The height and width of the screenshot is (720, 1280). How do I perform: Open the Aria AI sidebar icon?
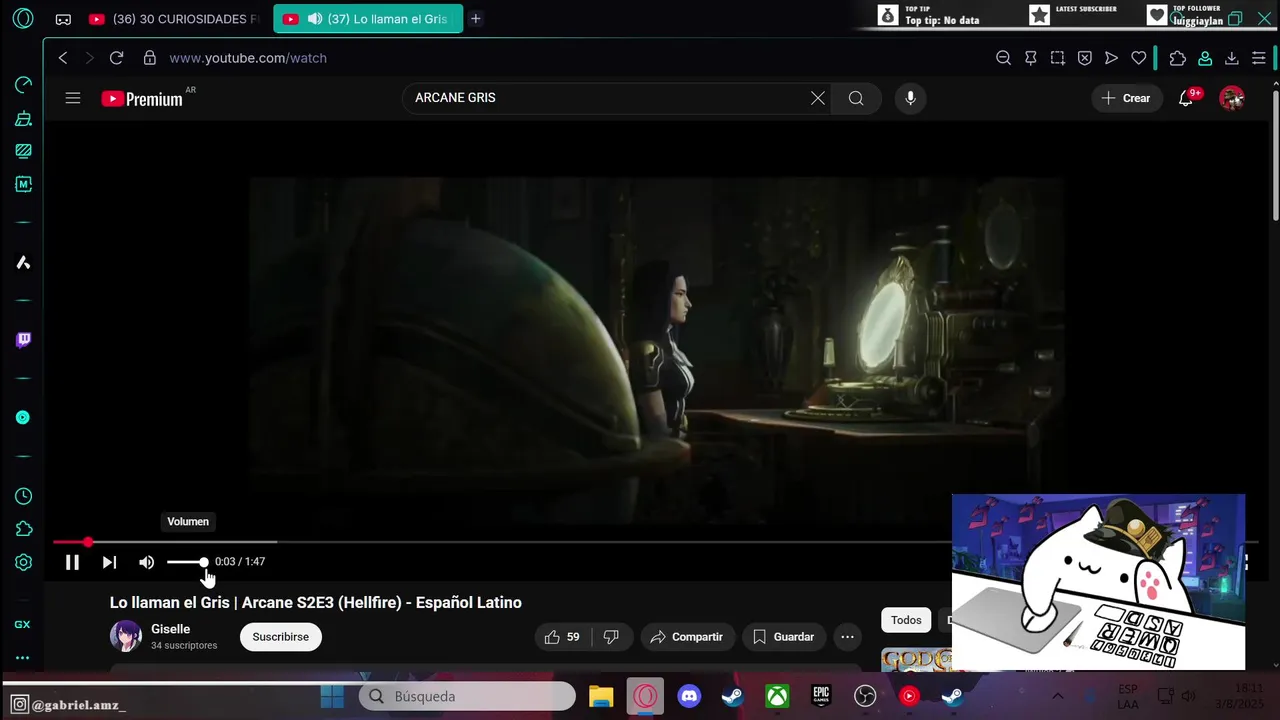[x=23, y=263]
